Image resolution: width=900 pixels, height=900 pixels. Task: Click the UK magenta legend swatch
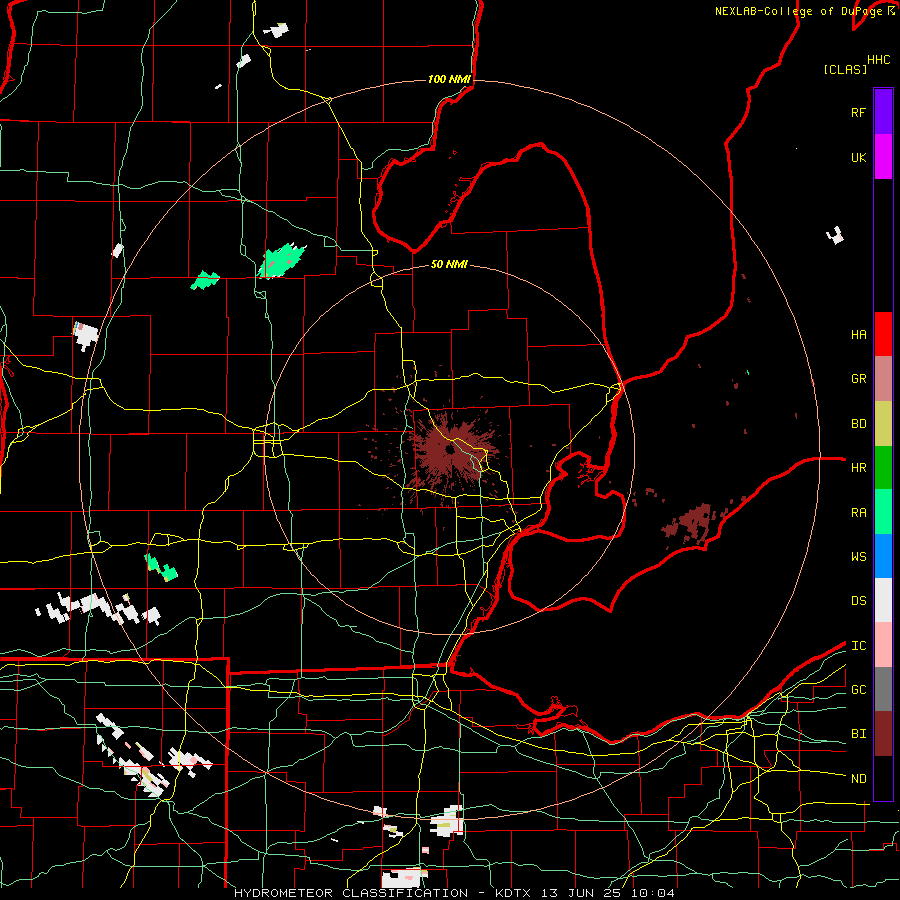[x=883, y=157]
